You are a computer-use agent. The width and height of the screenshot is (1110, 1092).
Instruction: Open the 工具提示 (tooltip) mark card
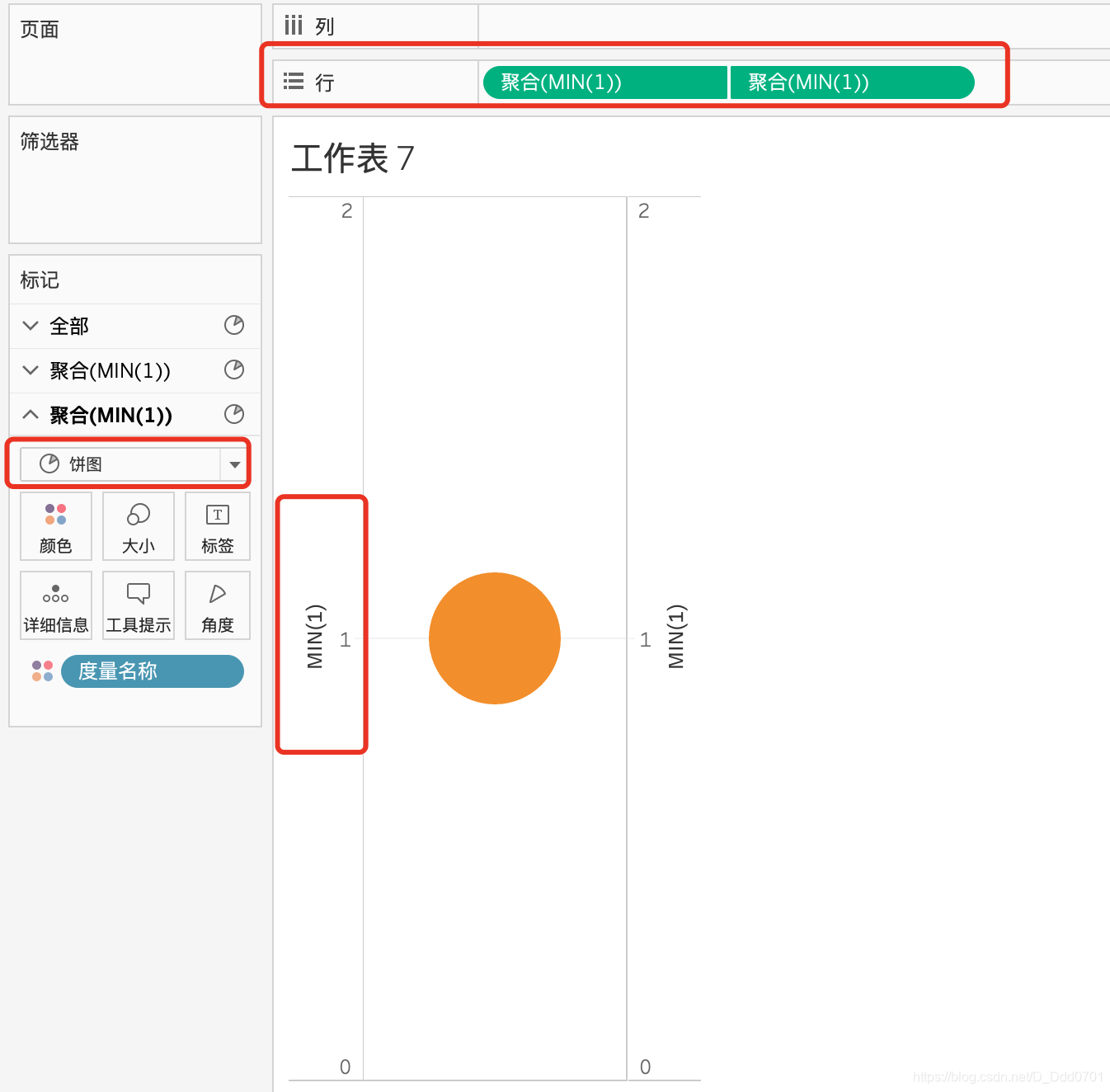[x=139, y=606]
